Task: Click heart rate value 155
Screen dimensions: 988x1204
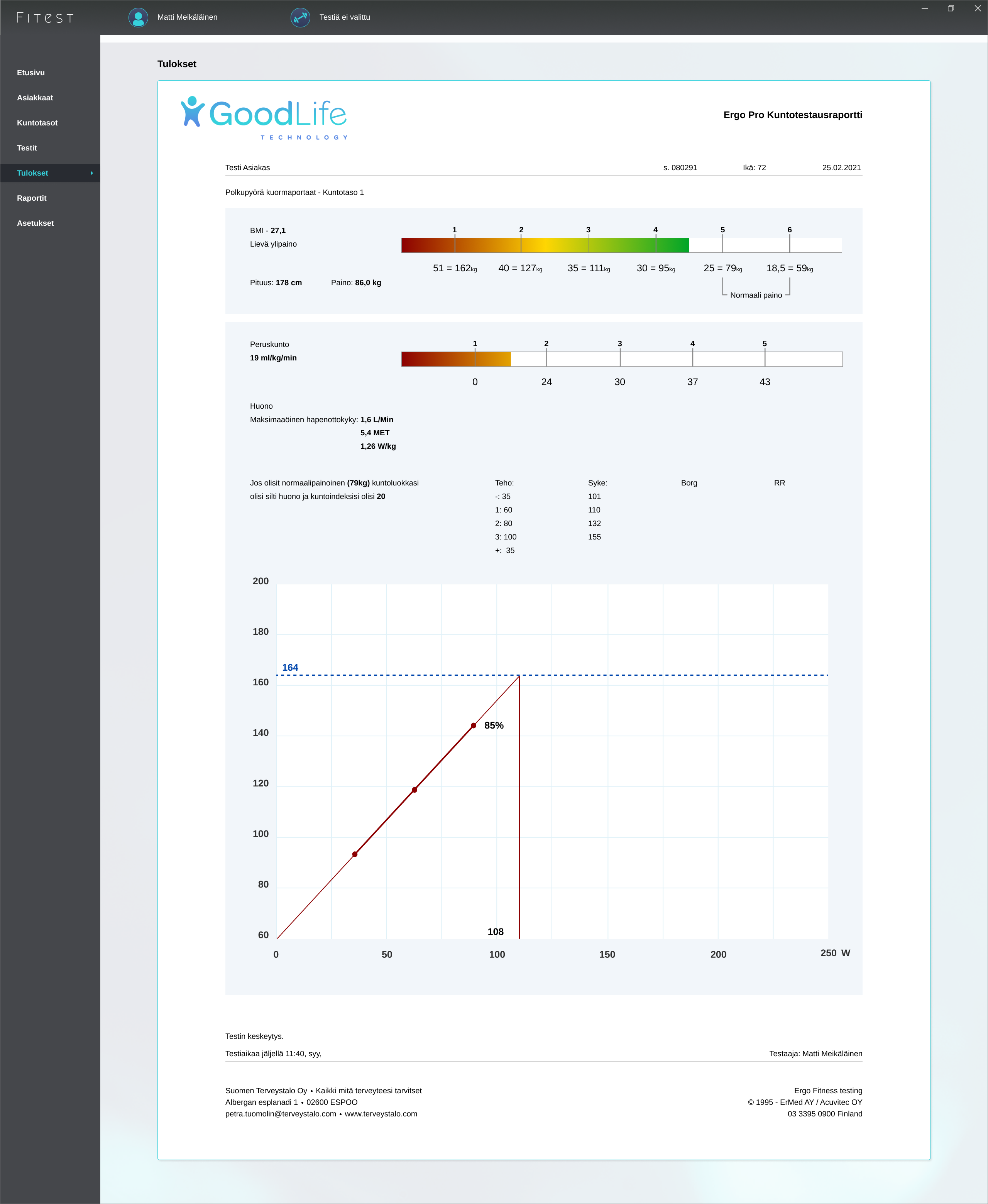Action: point(594,536)
